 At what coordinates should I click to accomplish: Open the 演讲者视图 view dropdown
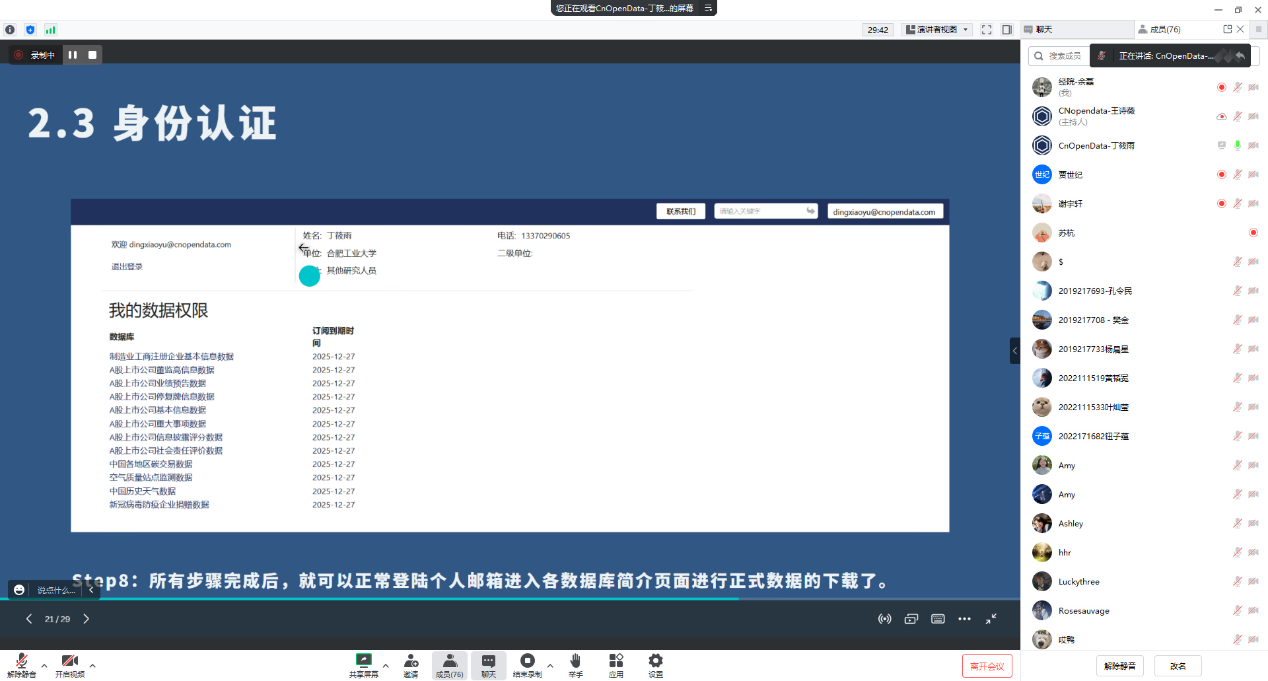(937, 30)
